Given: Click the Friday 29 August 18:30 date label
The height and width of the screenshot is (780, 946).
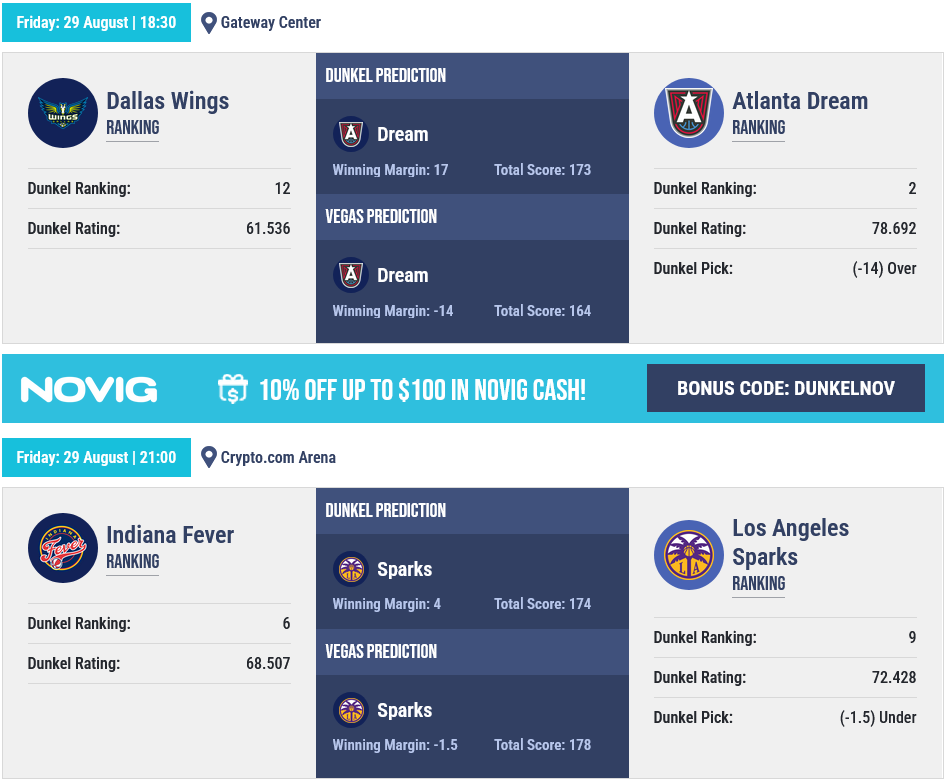Looking at the screenshot, I should pyautogui.click(x=97, y=22).
